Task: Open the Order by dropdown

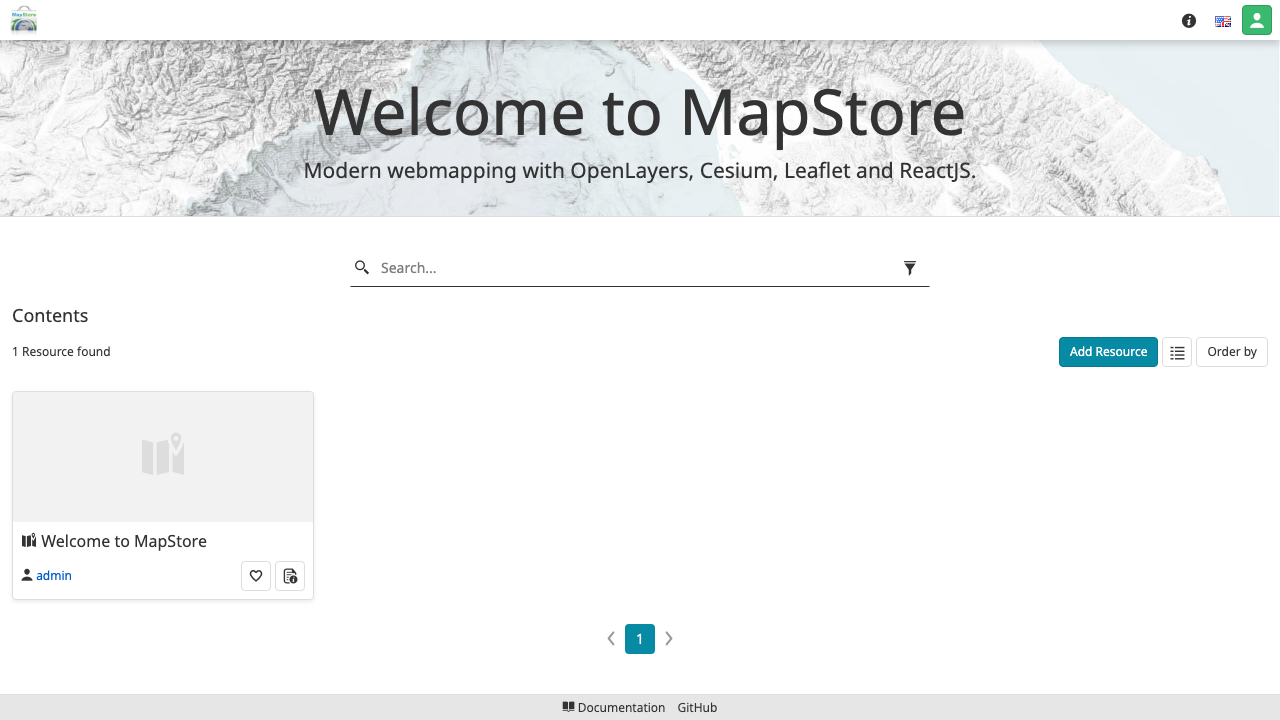Action: tap(1232, 352)
